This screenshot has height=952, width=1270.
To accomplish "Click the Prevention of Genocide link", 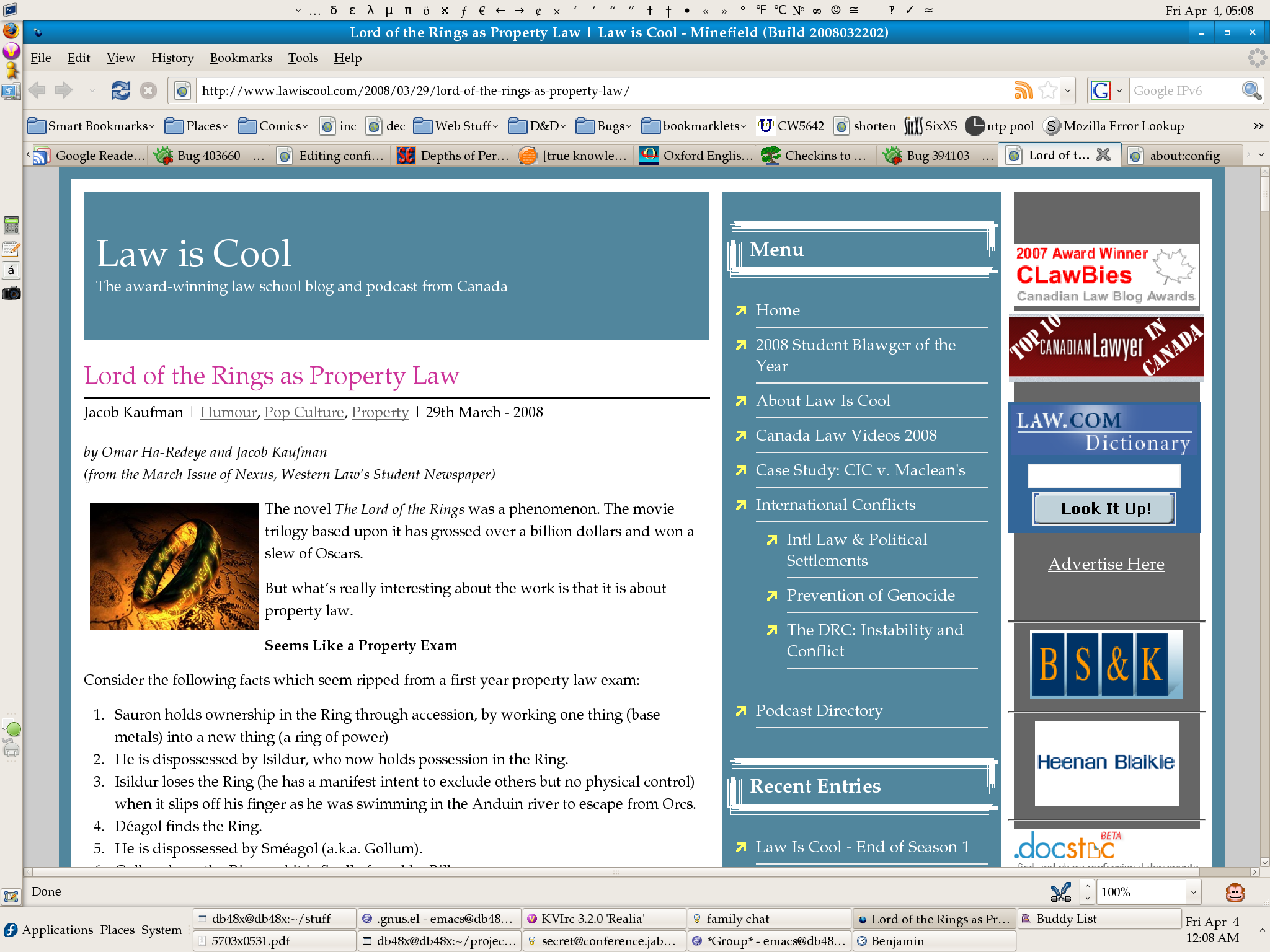I will 871,595.
